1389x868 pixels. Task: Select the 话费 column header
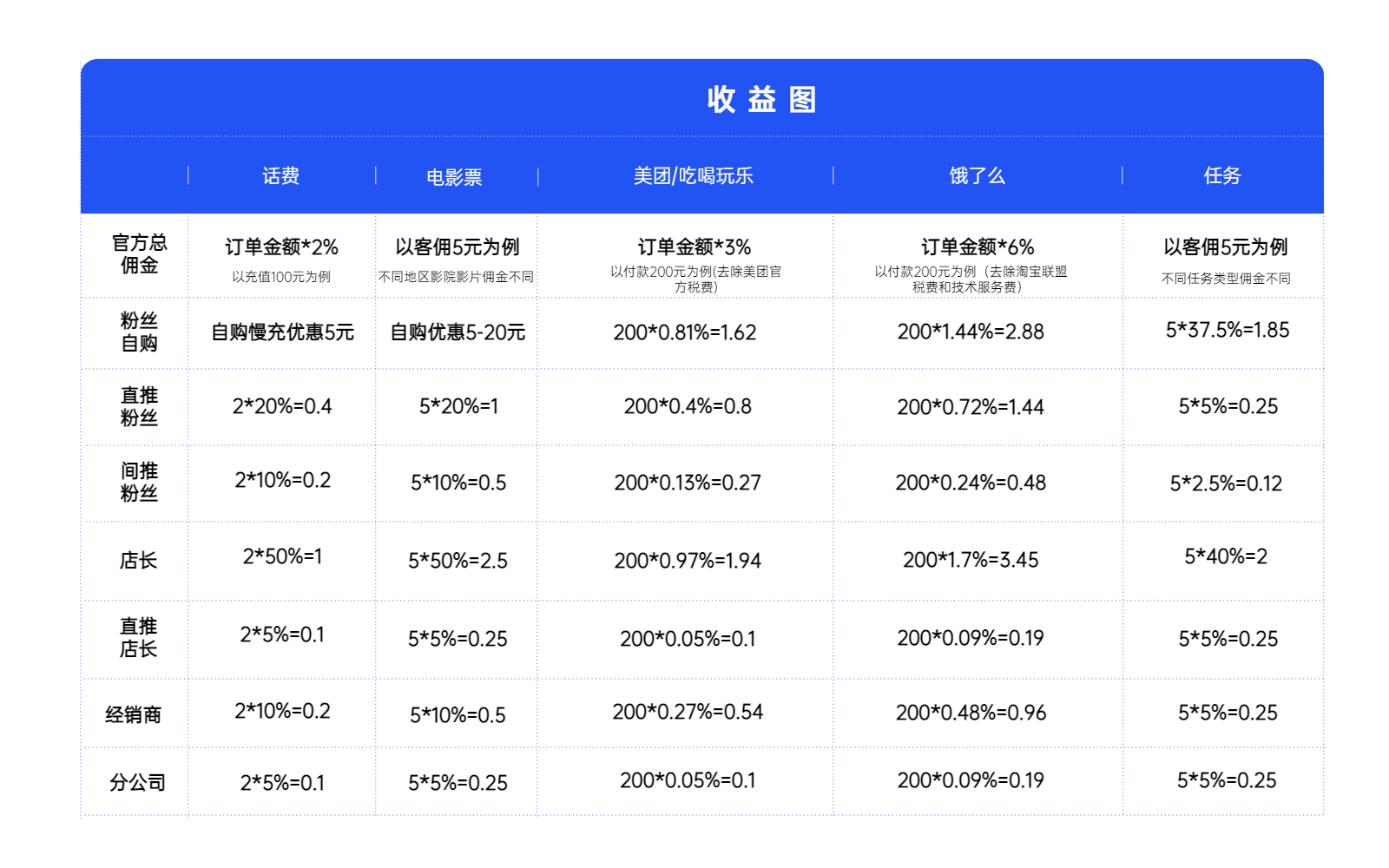[x=280, y=176]
